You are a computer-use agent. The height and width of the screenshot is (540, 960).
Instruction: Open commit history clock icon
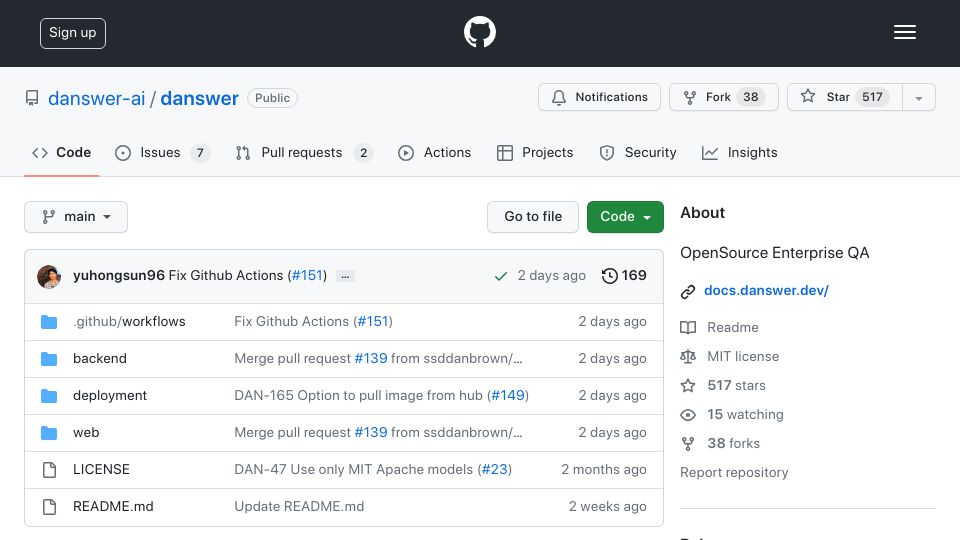click(x=609, y=276)
